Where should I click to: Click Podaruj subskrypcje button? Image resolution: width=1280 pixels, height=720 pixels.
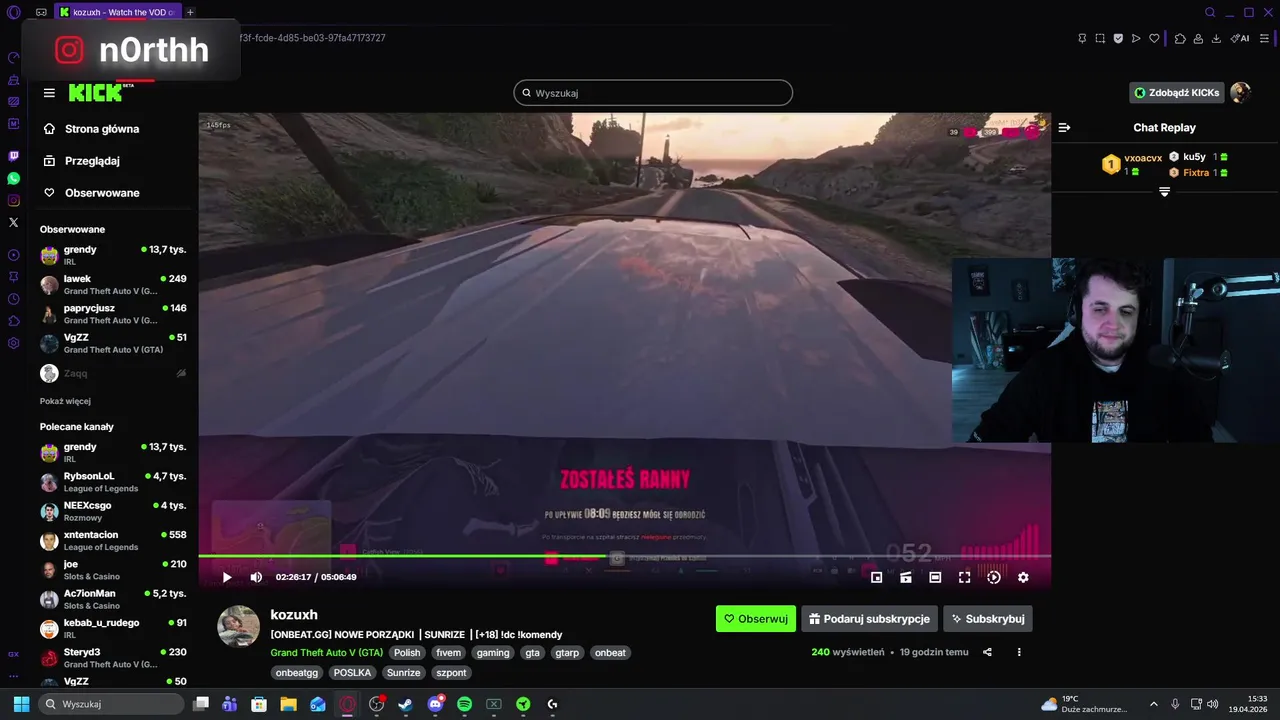pos(869,619)
